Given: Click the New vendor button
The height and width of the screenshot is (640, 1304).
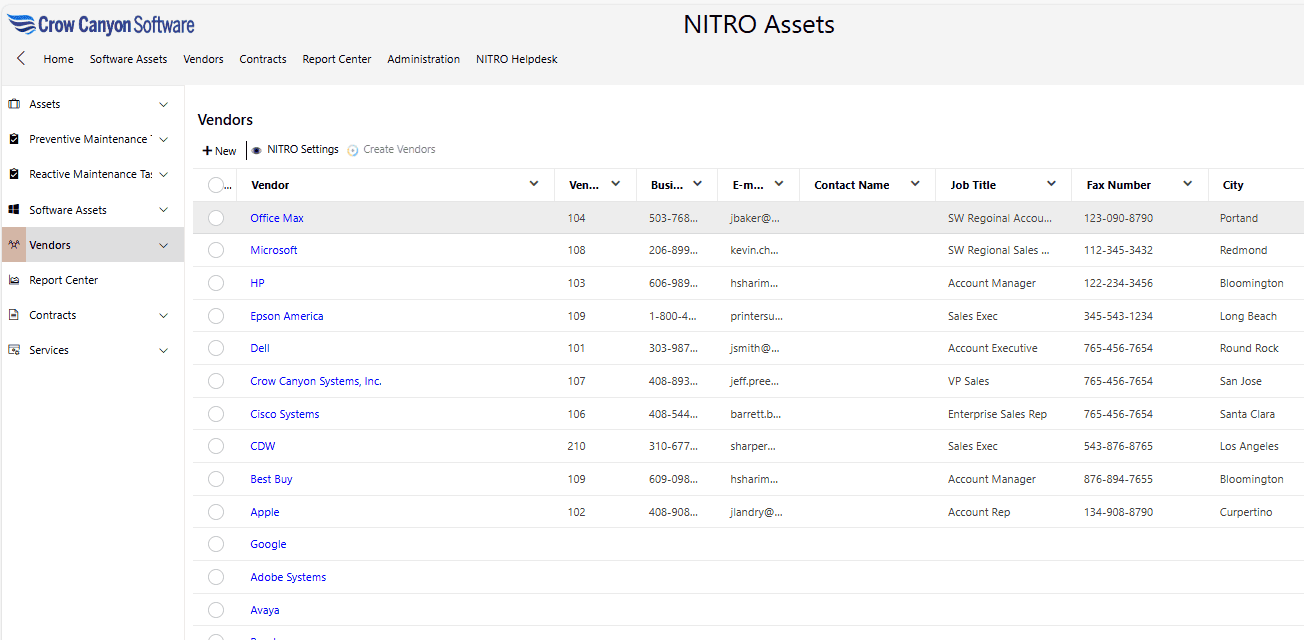Looking at the screenshot, I should [x=220, y=151].
